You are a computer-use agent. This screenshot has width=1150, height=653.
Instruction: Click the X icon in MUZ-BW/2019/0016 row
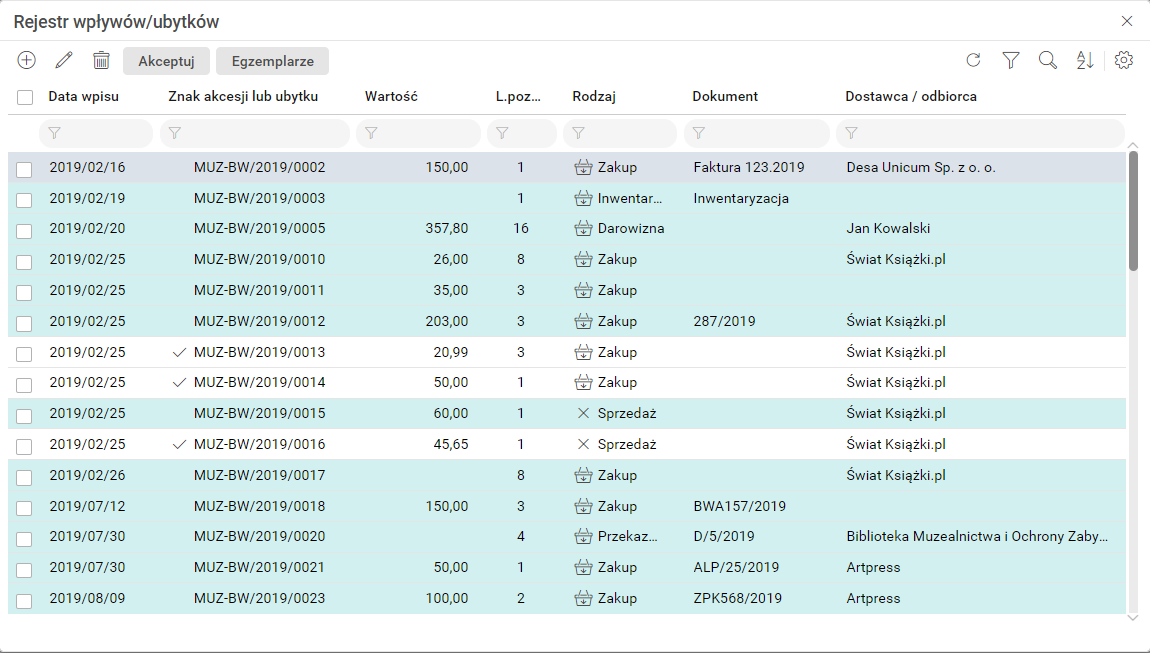point(583,444)
